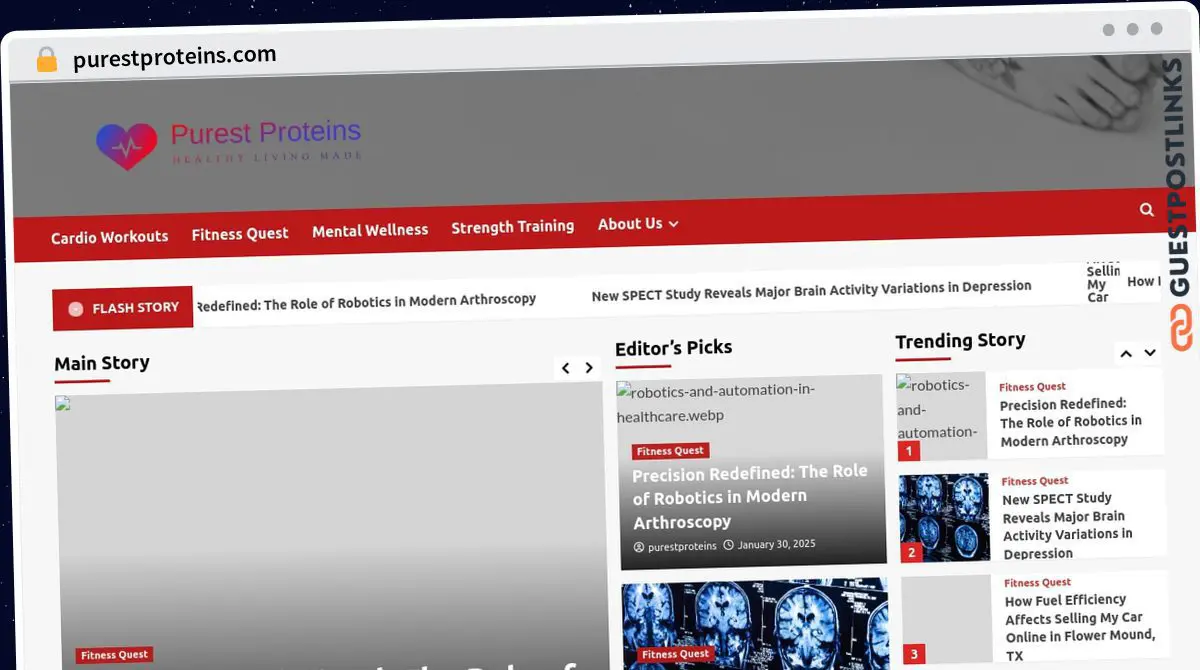Screen dimensions: 1200x670
Task: Click the author icon on the Editor's Picks card
Action: [x=639, y=545]
